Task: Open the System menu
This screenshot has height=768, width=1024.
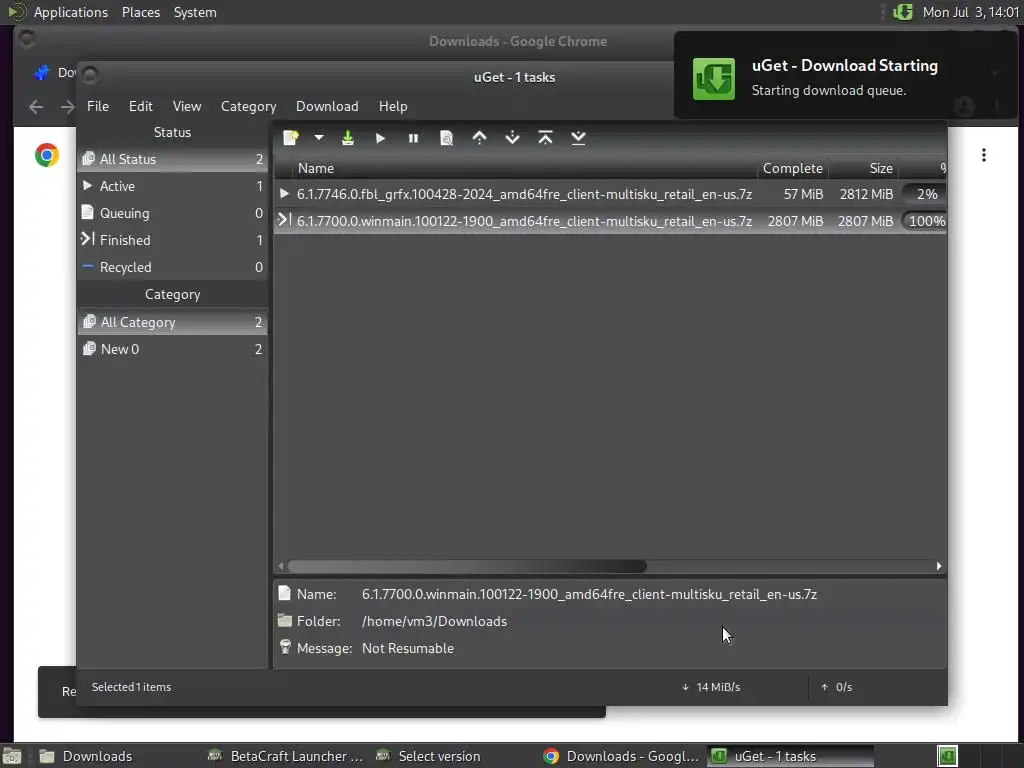Action: pyautogui.click(x=195, y=12)
